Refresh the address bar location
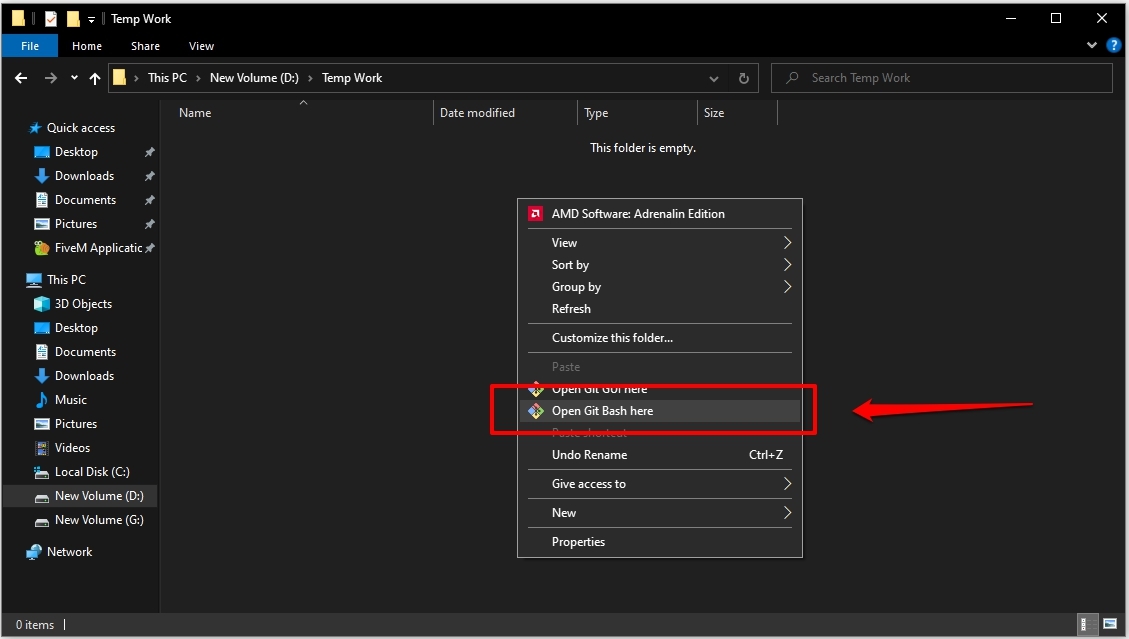Screen dimensions: 1129x639 (x=744, y=78)
